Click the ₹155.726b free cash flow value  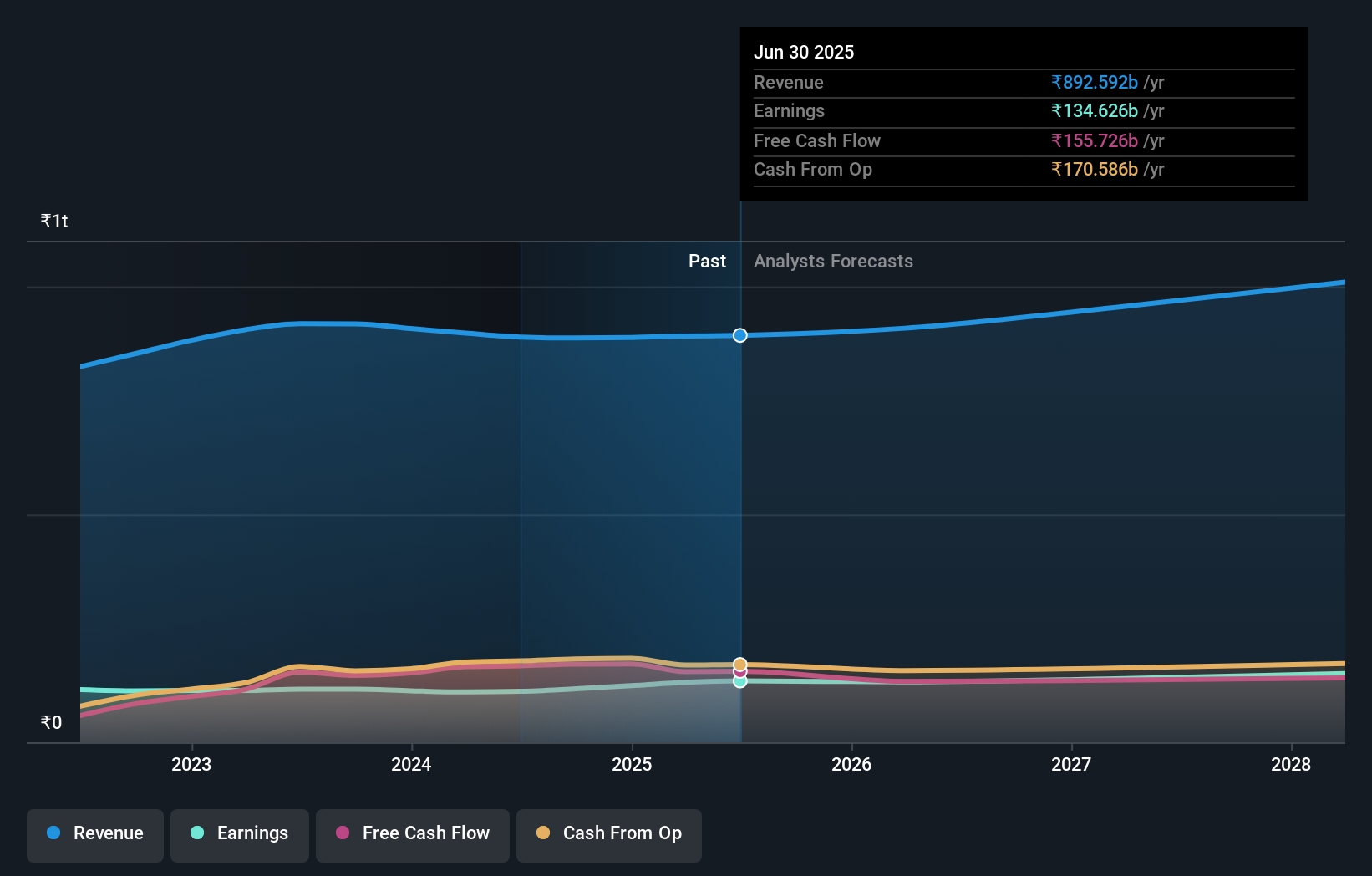pyautogui.click(x=1095, y=140)
